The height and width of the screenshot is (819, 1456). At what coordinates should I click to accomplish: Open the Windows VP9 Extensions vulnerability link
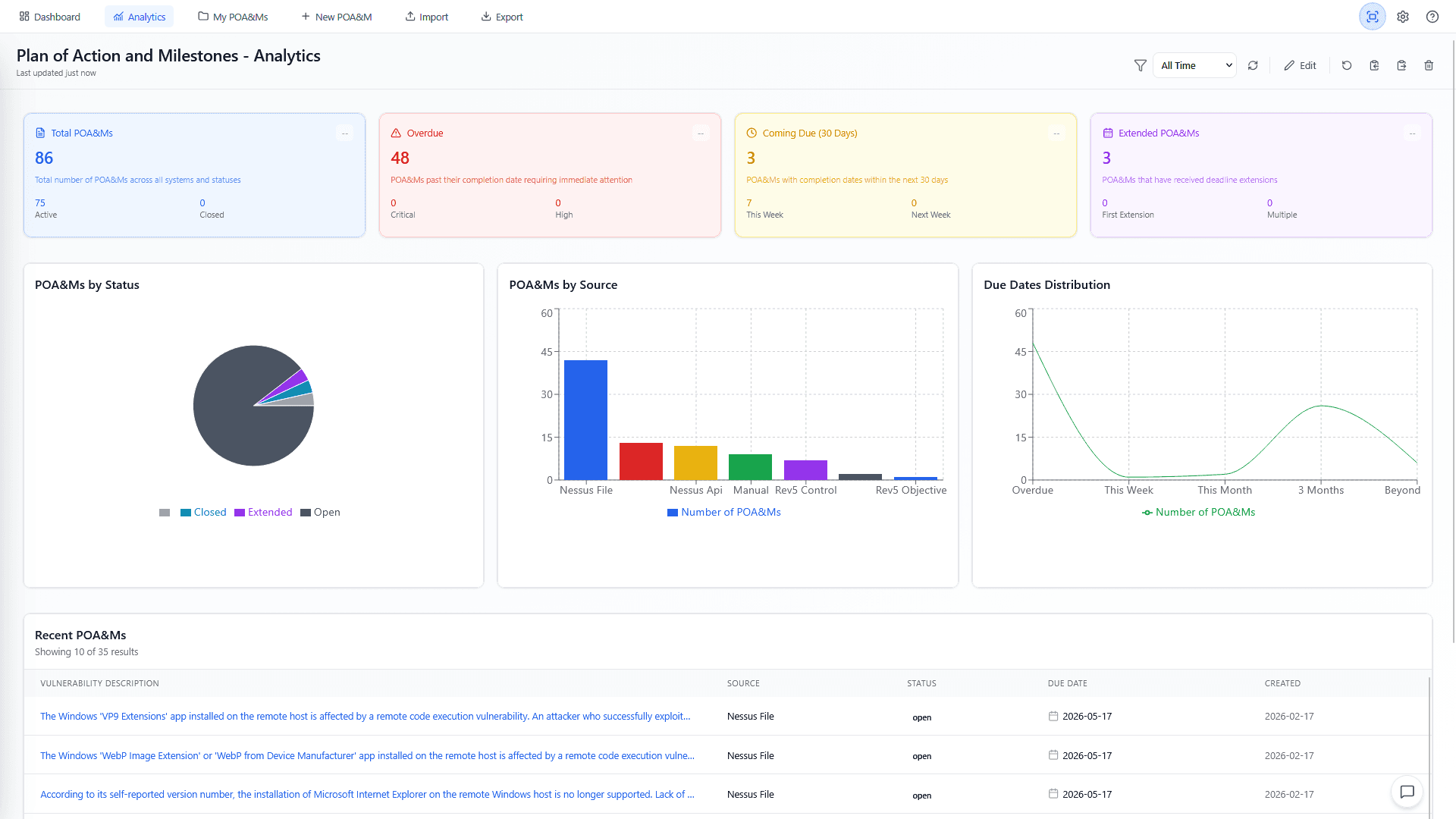(x=364, y=716)
